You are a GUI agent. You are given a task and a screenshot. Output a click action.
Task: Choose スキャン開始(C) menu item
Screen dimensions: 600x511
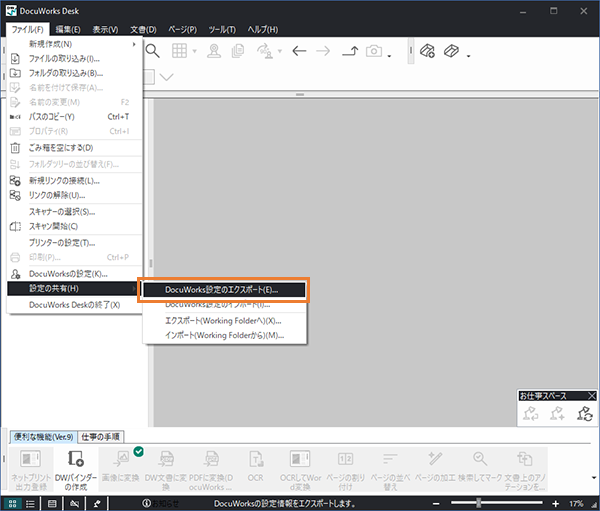click(x=75, y=226)
